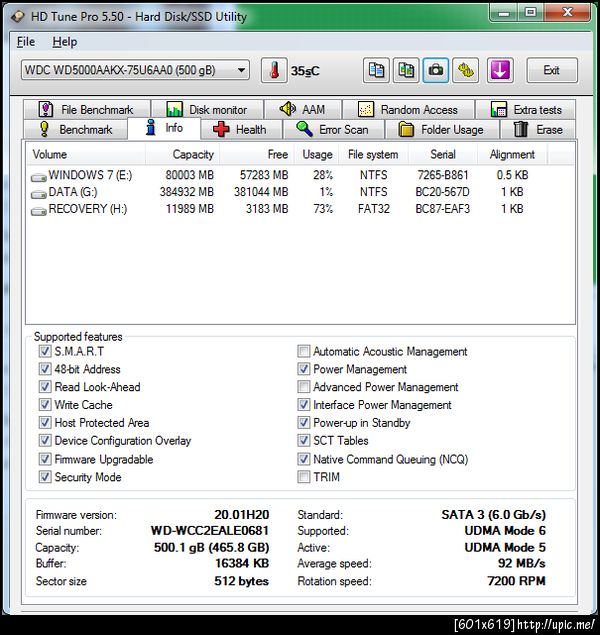The image size is (600, 635).
Task: Sort by the Alignment column header
Action: coord(512,154)
